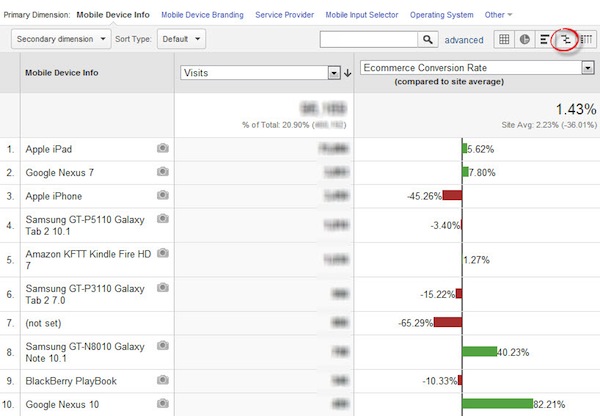Click the Google Nexus 7 row label
The image size is (600, 416).
[60, 173]
